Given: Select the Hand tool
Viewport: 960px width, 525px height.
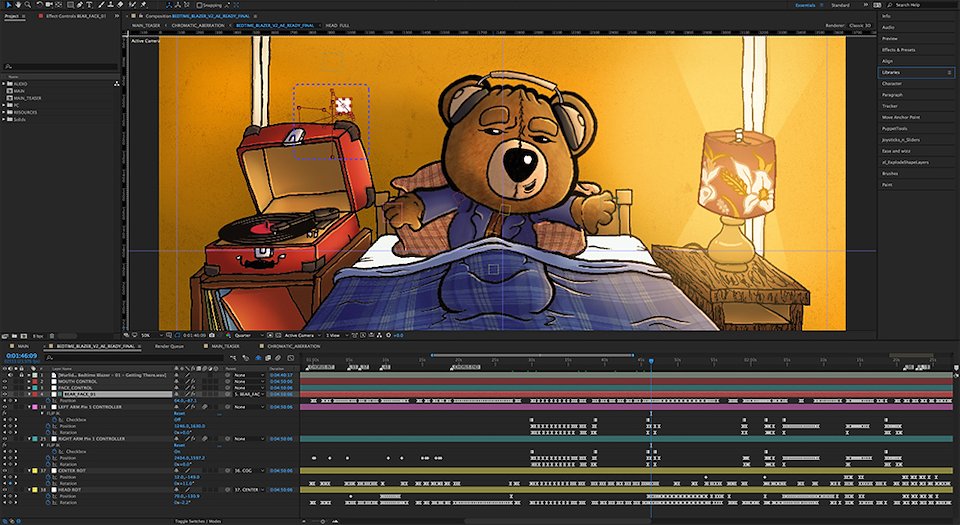Looking at the screenshot, I should [x=16, y=5].
